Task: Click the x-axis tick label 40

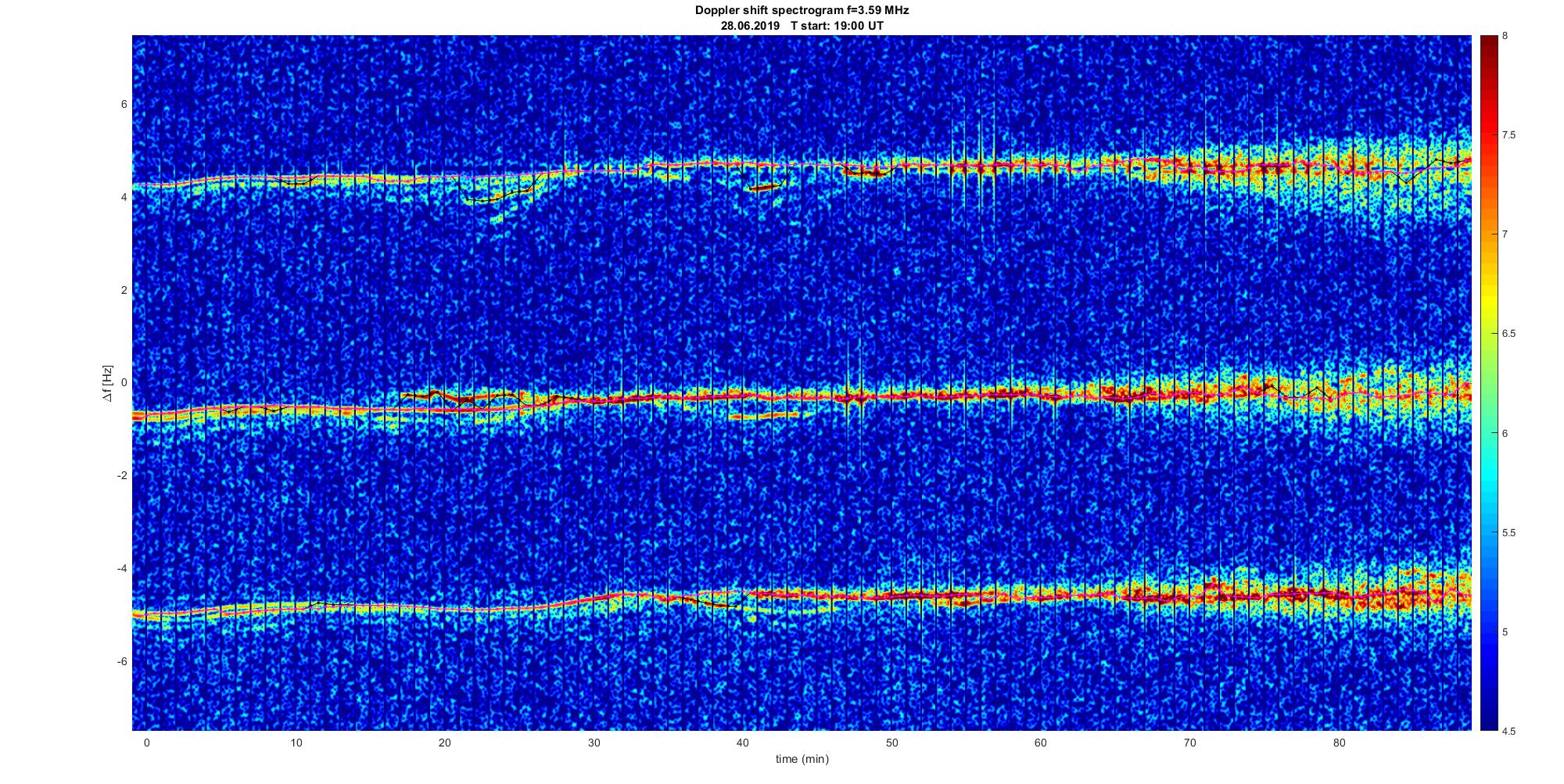Action: coord(743,743)
